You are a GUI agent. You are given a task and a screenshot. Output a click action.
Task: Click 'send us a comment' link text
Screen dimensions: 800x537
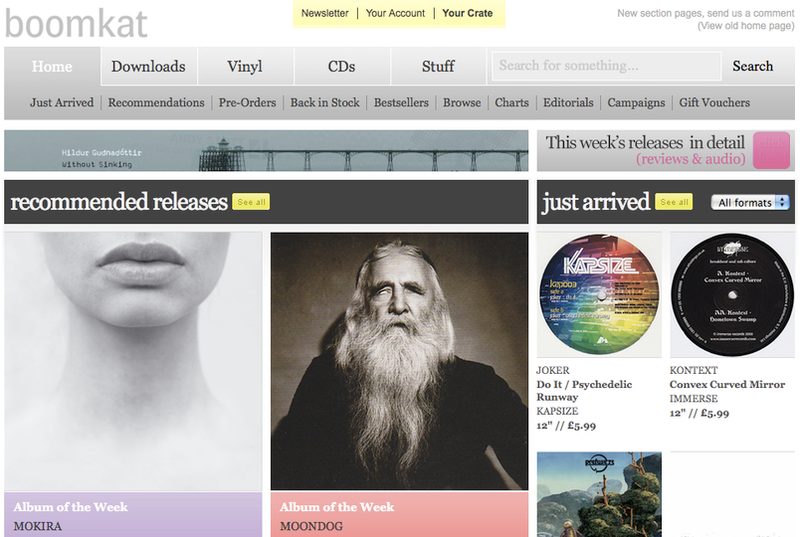751,13
